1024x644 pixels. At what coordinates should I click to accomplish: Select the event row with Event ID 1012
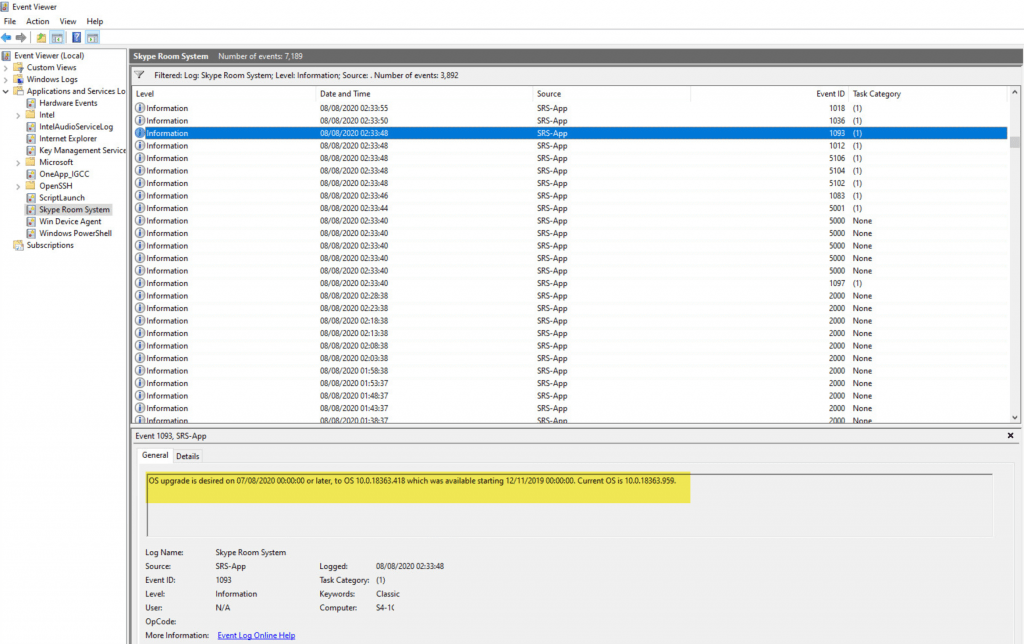pyautogui.click(x=570, y=146)
